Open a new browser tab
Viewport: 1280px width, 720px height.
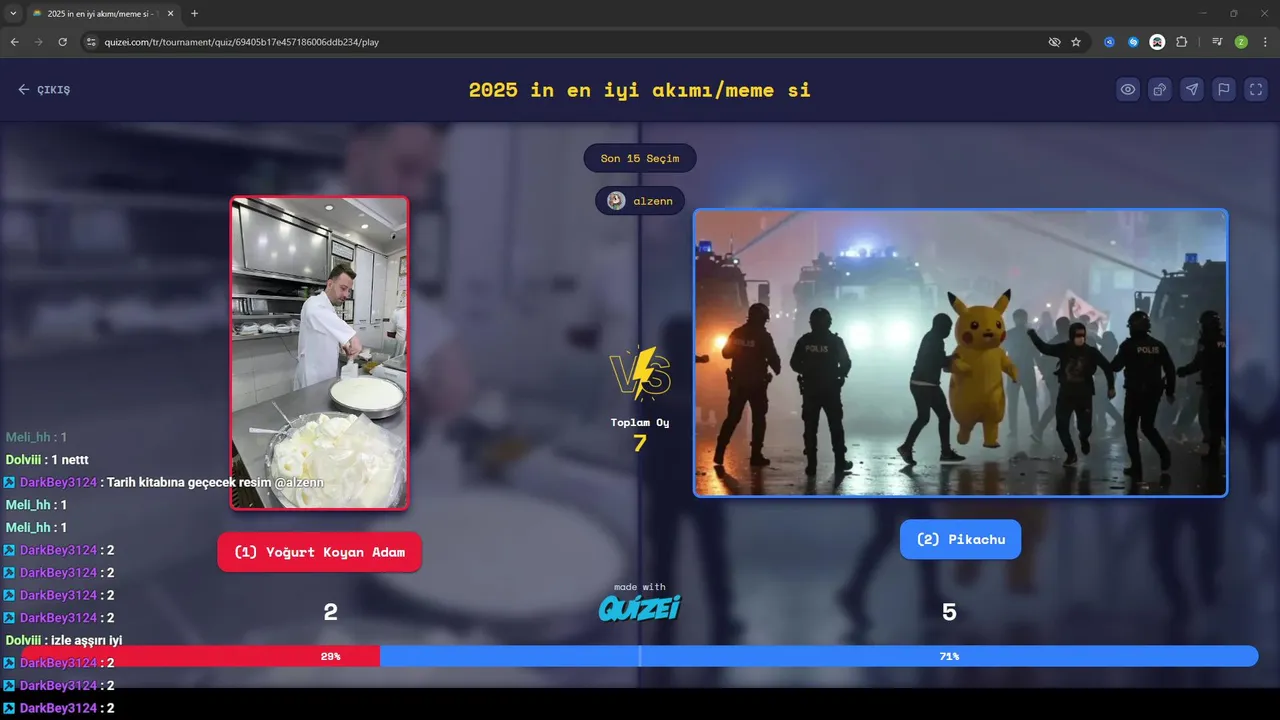194,14
